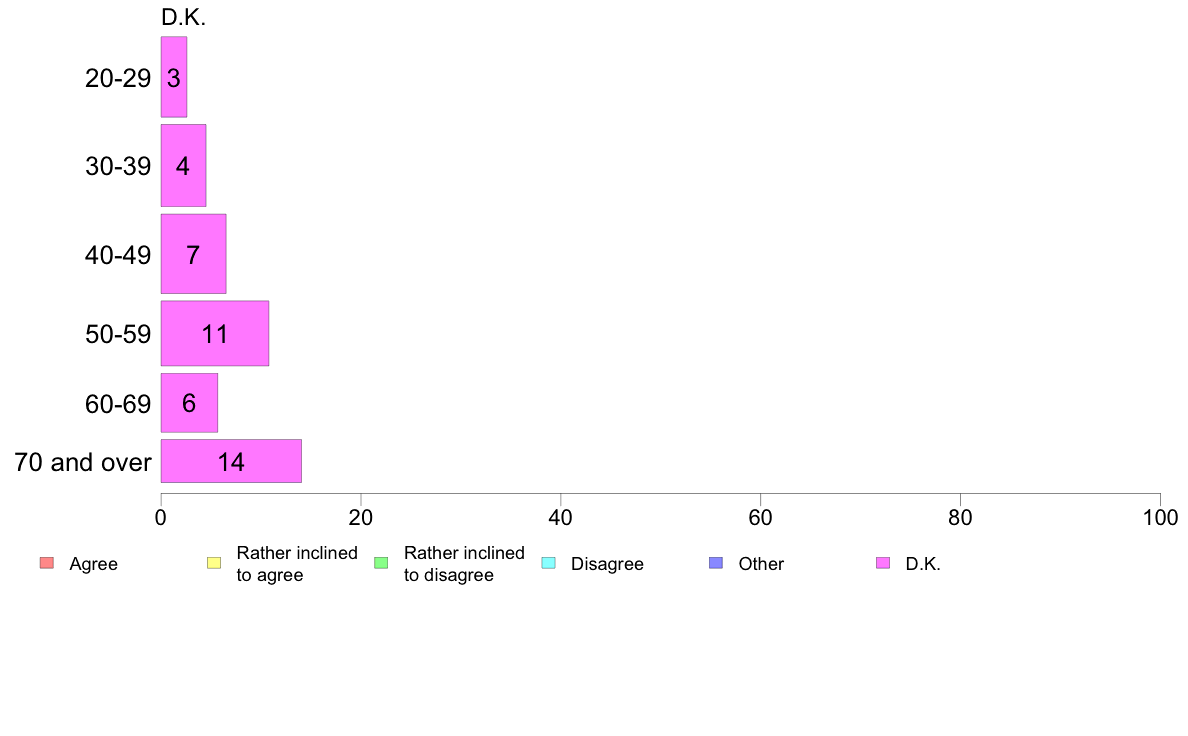The image size is (1188, 736).
Task: Click the 50-59 bar showing 11
Action: [214, 334]
